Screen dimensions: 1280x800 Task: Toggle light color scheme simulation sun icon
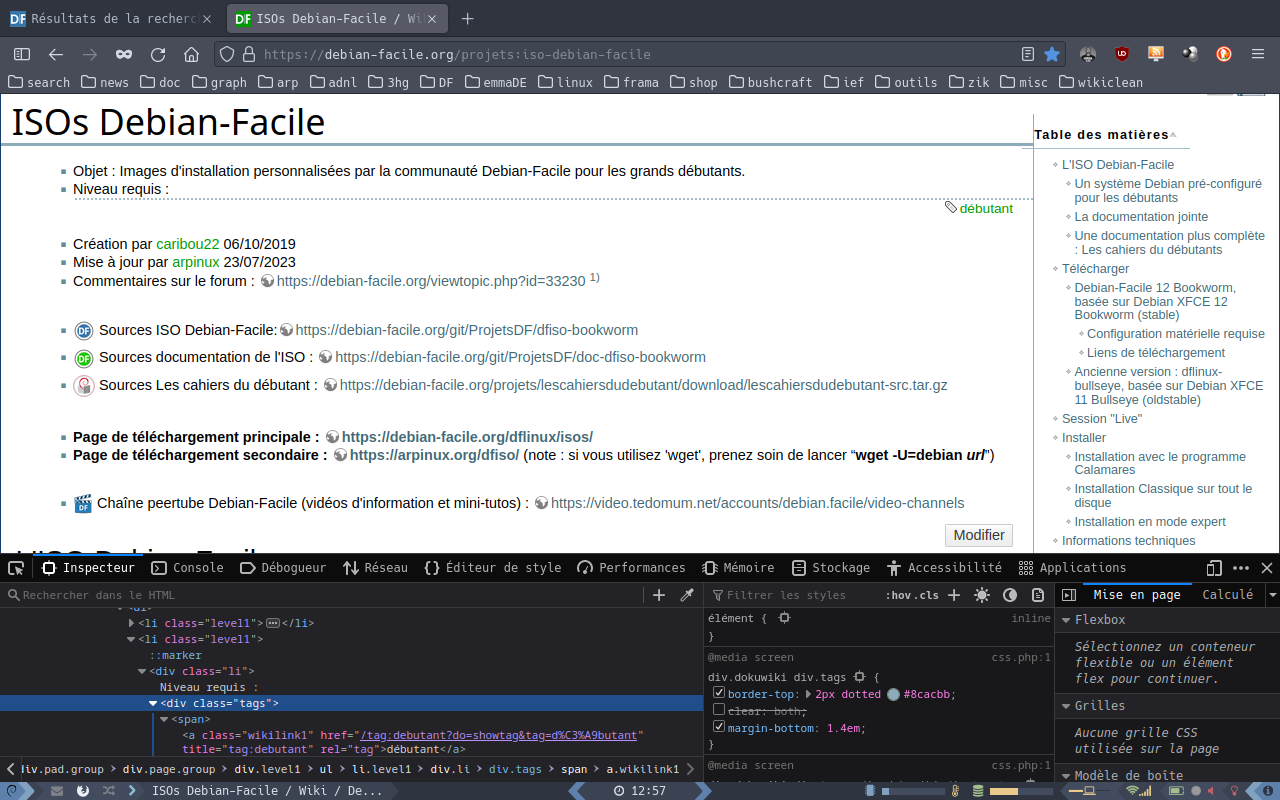[982, 595]
